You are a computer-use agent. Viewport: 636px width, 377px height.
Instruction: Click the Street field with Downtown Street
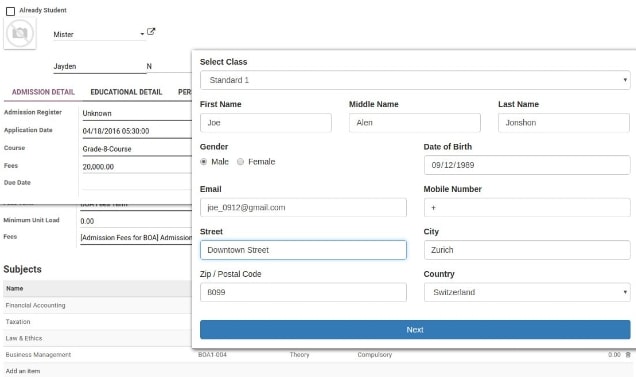[303, 250]
